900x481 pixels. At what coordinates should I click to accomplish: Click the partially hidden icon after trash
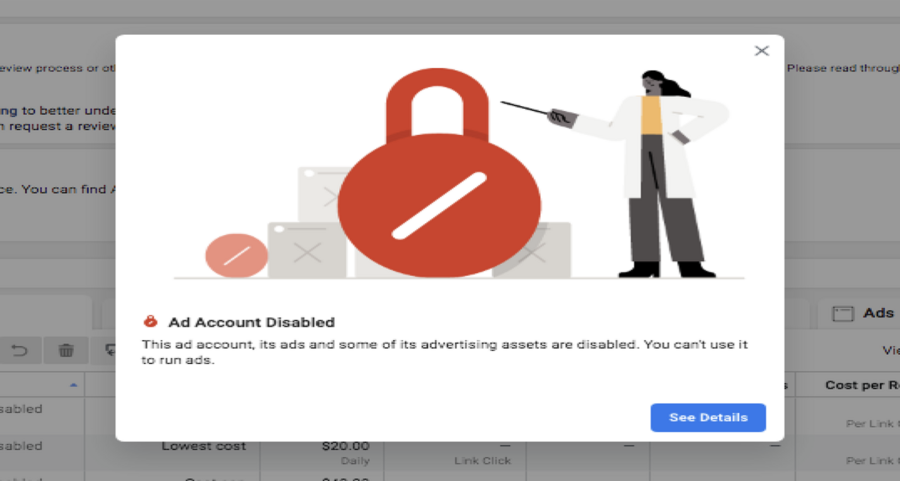click(110, 350)
